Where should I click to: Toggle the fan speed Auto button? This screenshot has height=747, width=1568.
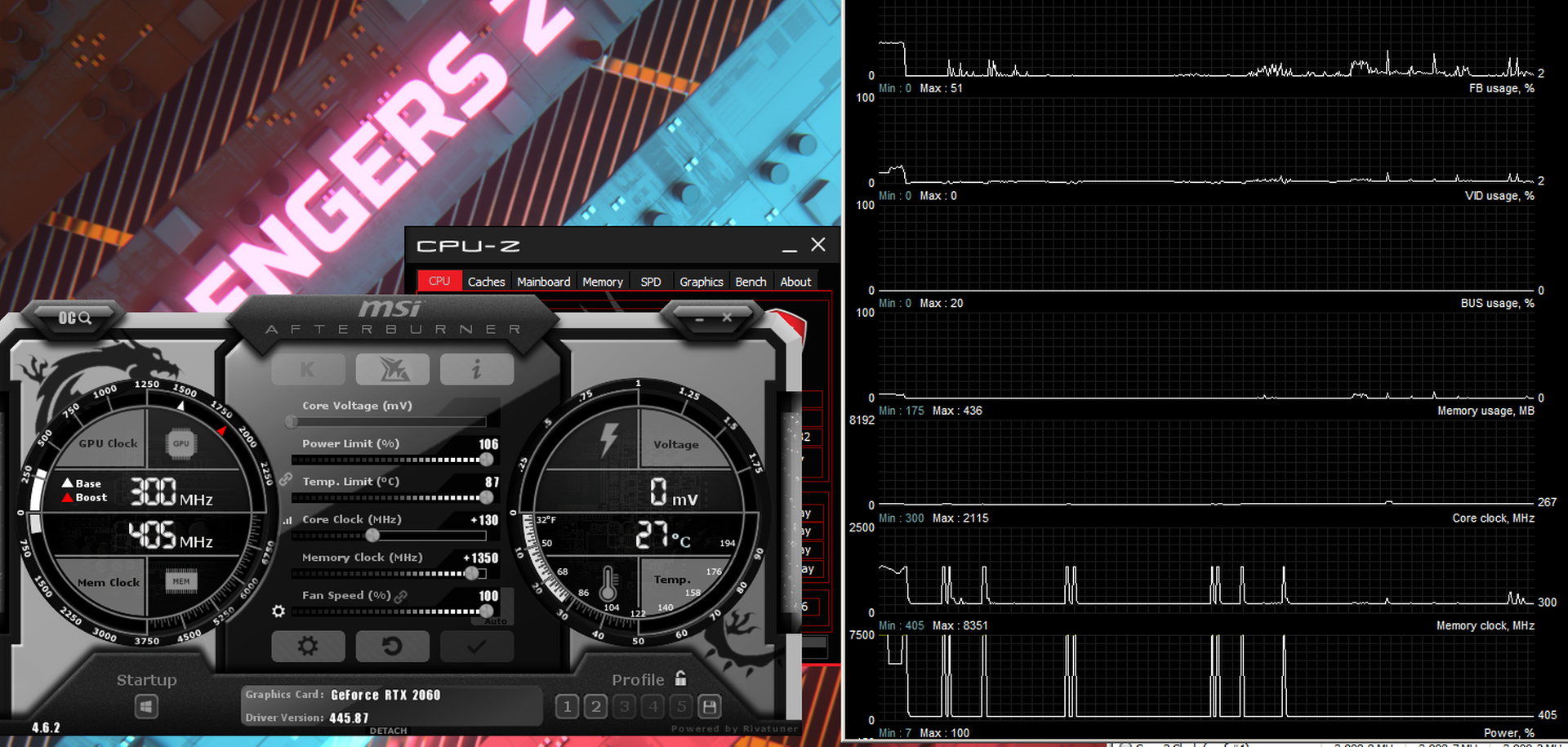[496, 621]
